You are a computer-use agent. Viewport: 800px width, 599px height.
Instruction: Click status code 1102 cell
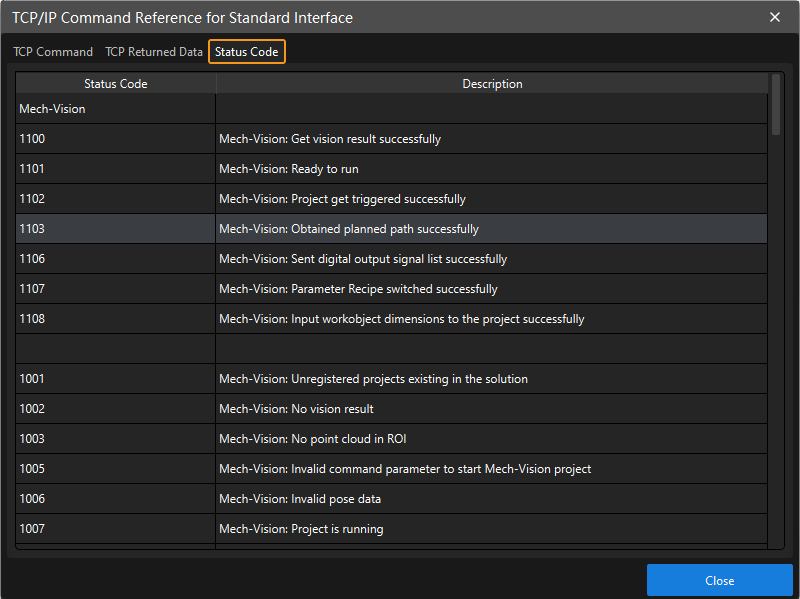point(115,199)
